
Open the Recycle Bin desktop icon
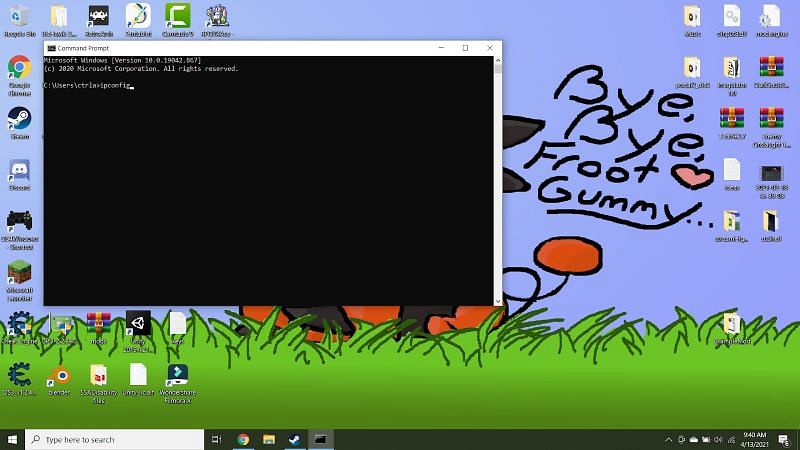click(x=19, y=16)
